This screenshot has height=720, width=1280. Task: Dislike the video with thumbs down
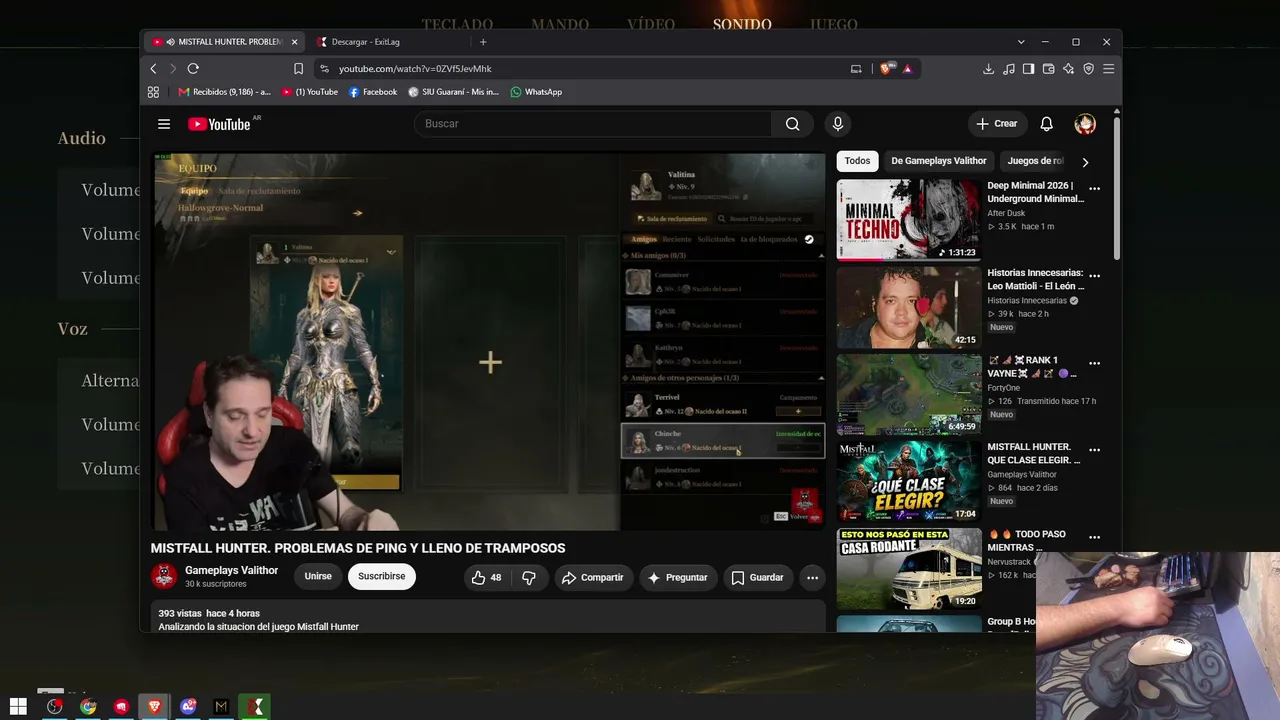click(529, 577)
